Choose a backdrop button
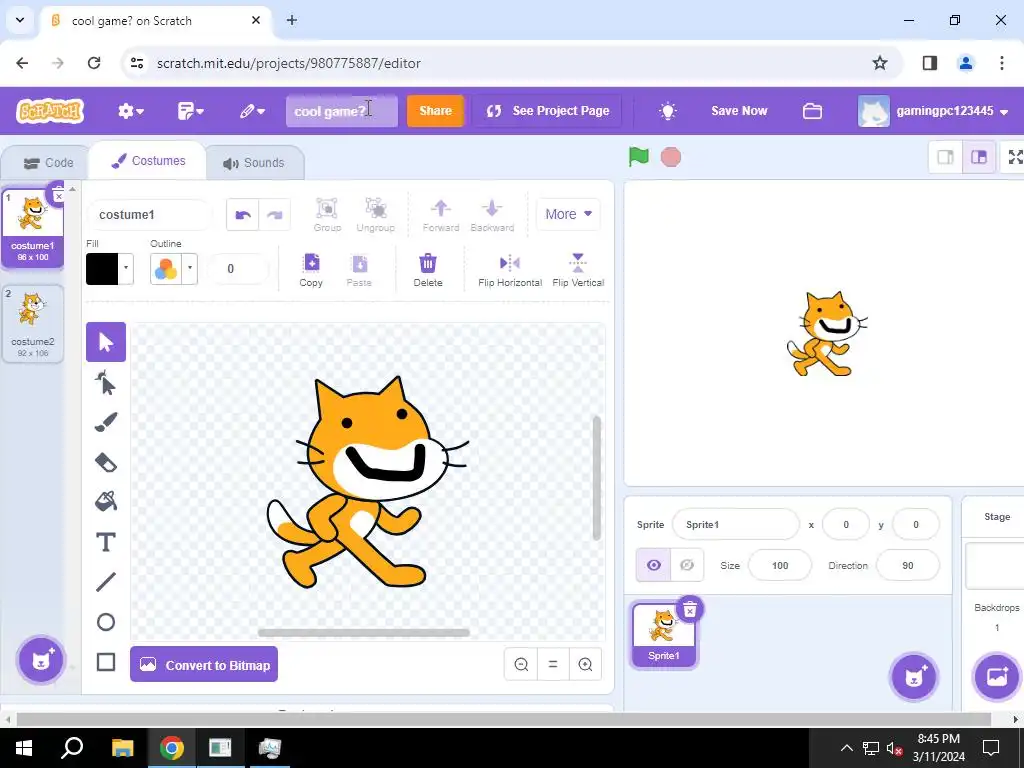The image size is (1024, 768). pos(997,677)
